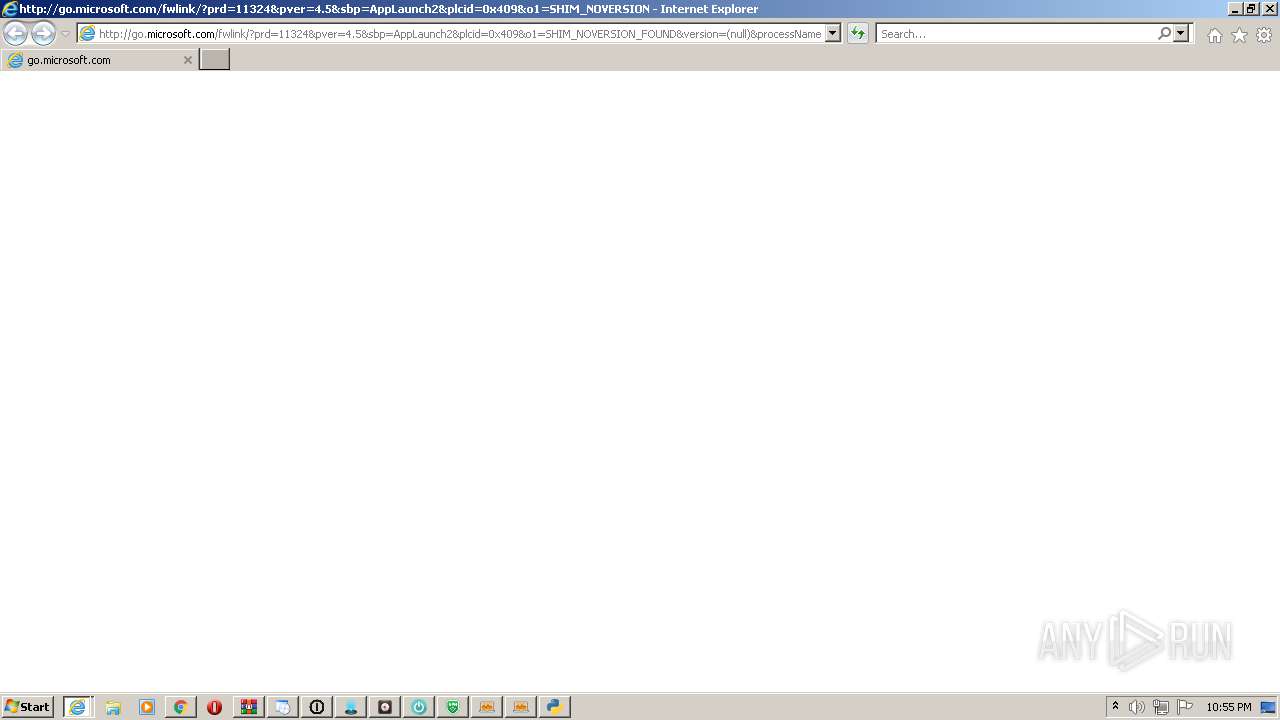Close the Internet Explorer window
Viewport: 1280px width, 720px height.
[x=1270, y=9]
